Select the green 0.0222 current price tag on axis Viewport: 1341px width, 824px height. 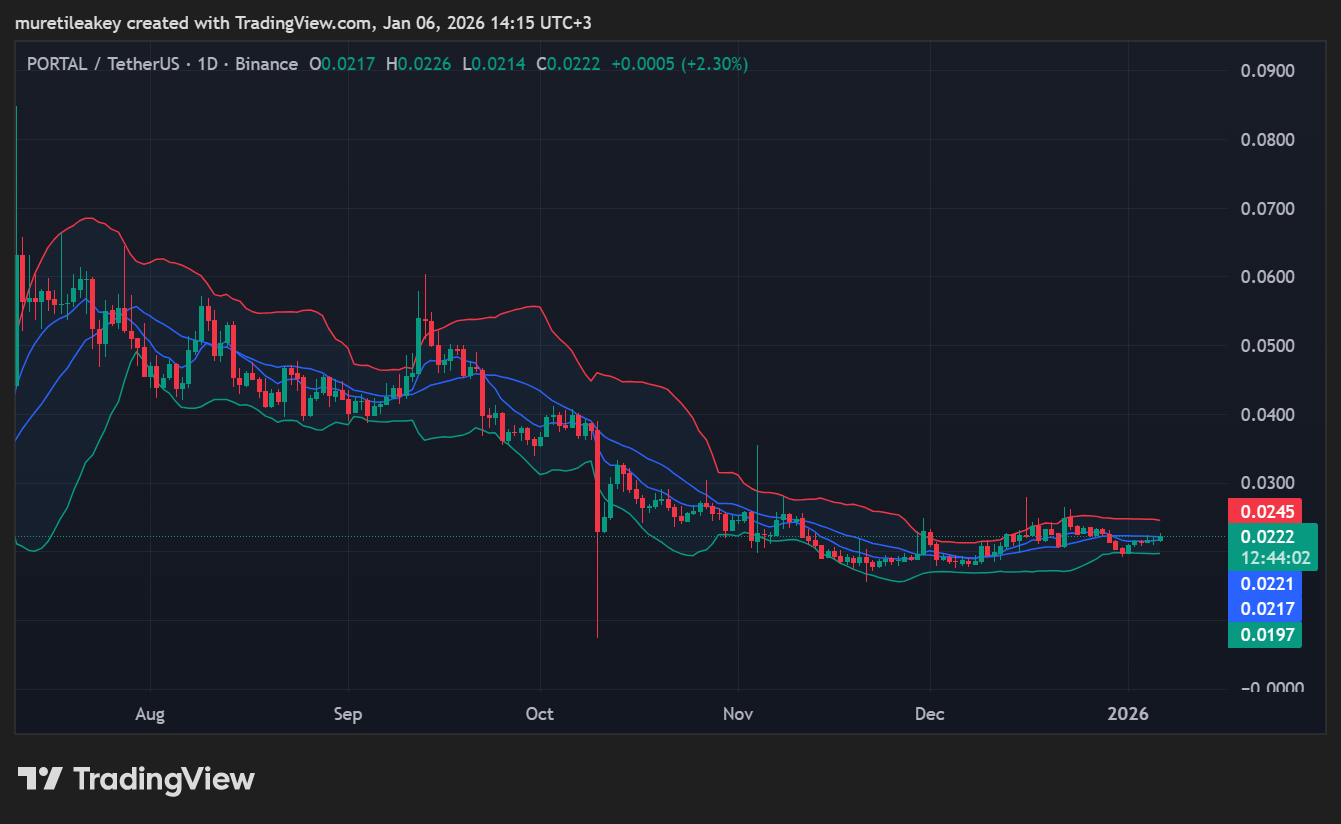pos(1267,537)
